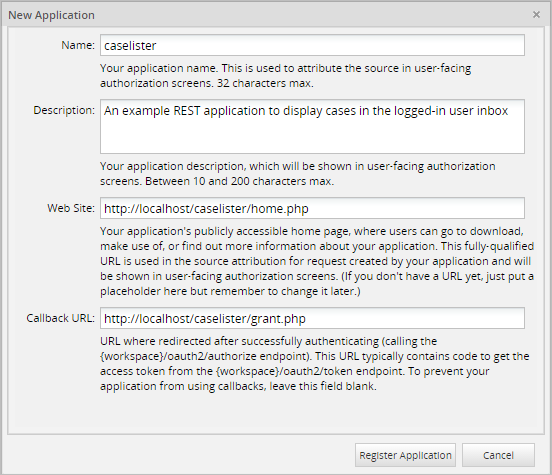This screenshot has width=552, height=475.
Task: Click the 'placeholder here but remember' help line
Action: click(230, 291)
